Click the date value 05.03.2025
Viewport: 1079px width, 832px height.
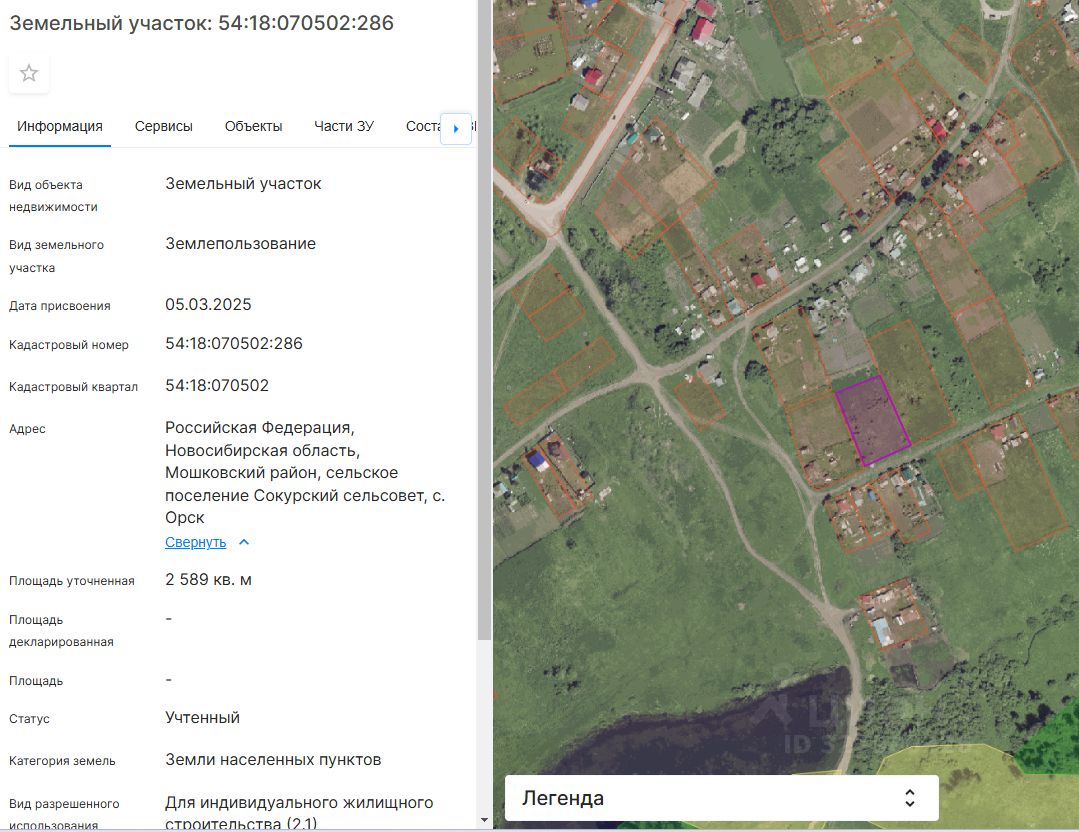(x=209, y=304)
